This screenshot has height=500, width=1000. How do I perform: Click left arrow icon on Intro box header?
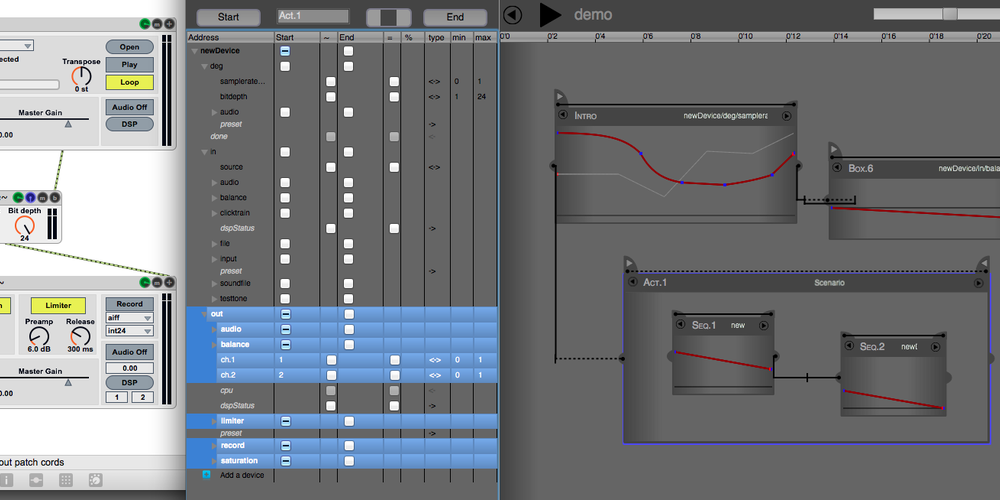click(562, 115)
